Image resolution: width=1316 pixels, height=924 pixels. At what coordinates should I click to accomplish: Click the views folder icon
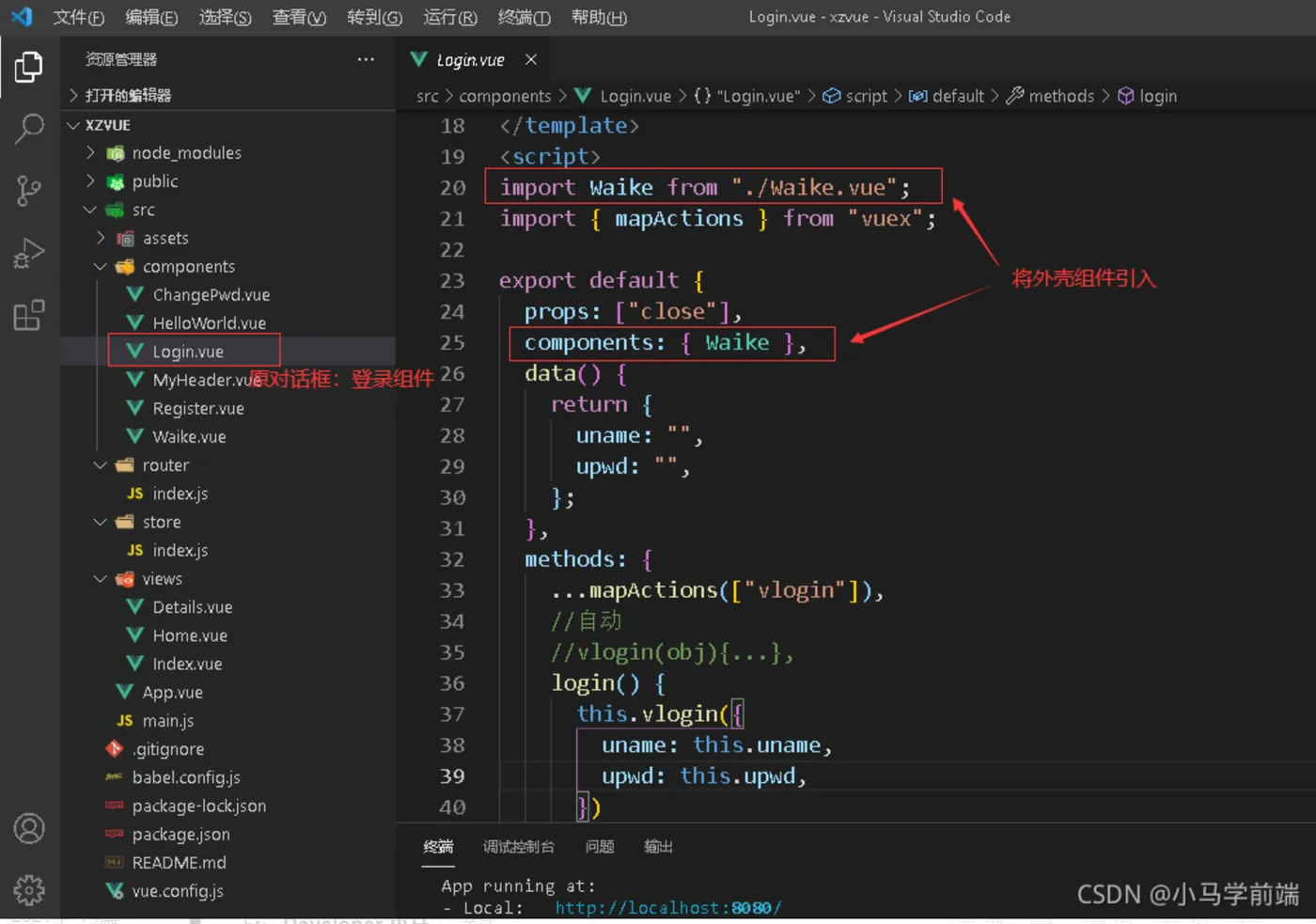(x=124, y=578)
